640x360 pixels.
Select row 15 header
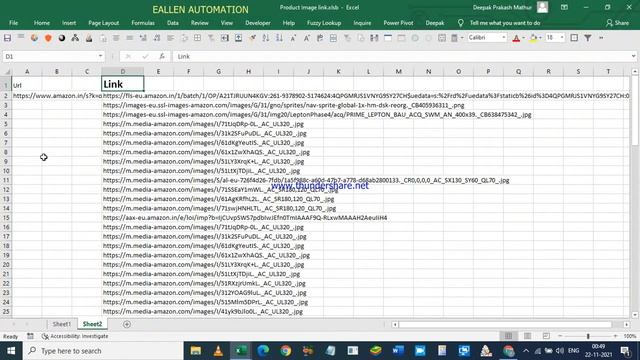tap(6, 218)
